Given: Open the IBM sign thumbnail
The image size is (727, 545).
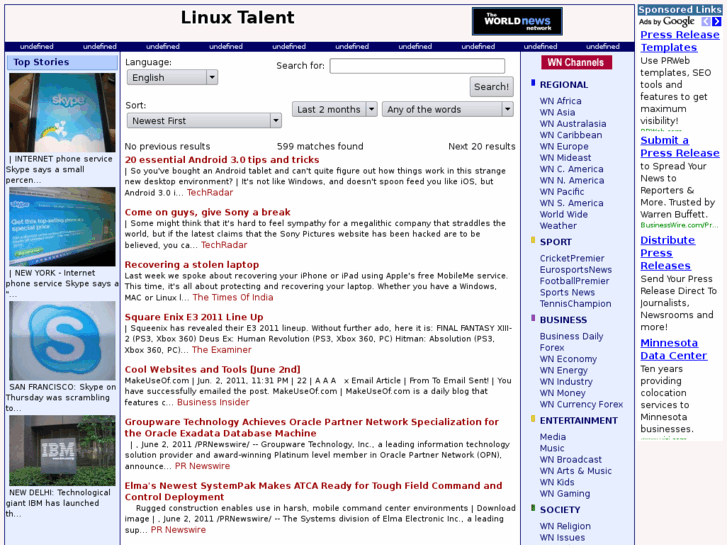Looking at the screenshot, I should (x=62, y=450).
